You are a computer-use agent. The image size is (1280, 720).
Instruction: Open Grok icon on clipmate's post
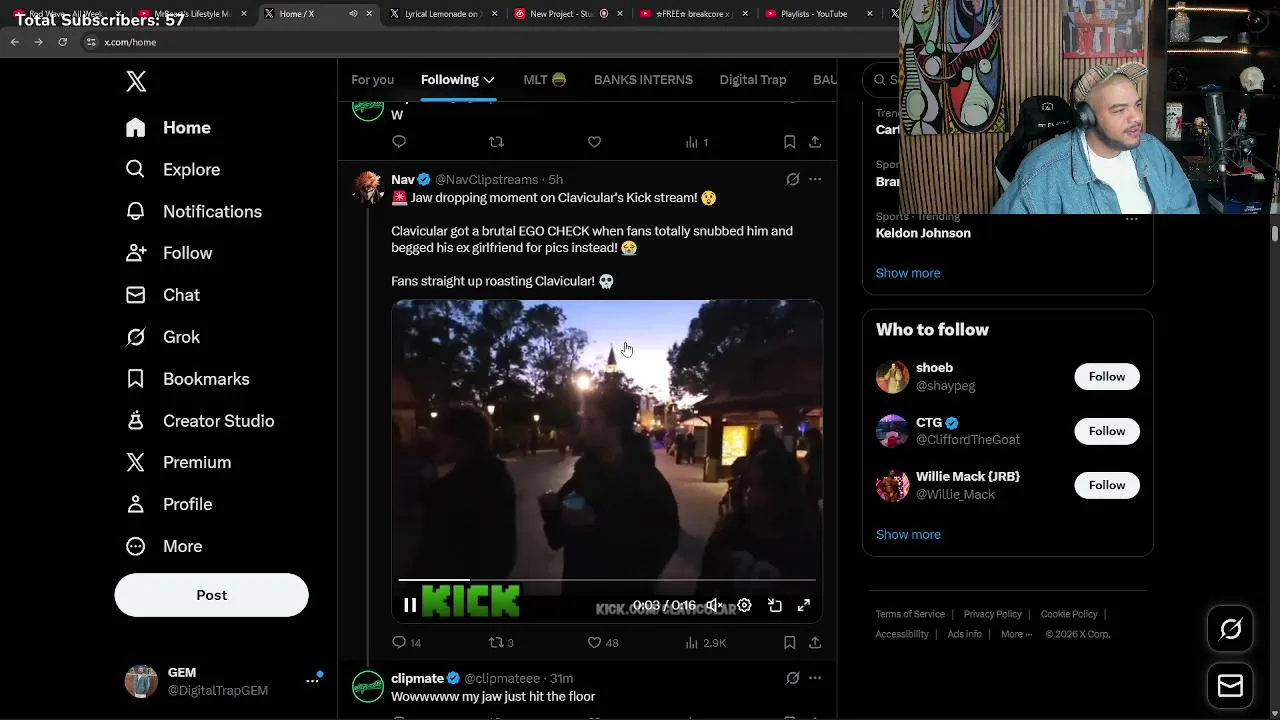tap(793, 678)
